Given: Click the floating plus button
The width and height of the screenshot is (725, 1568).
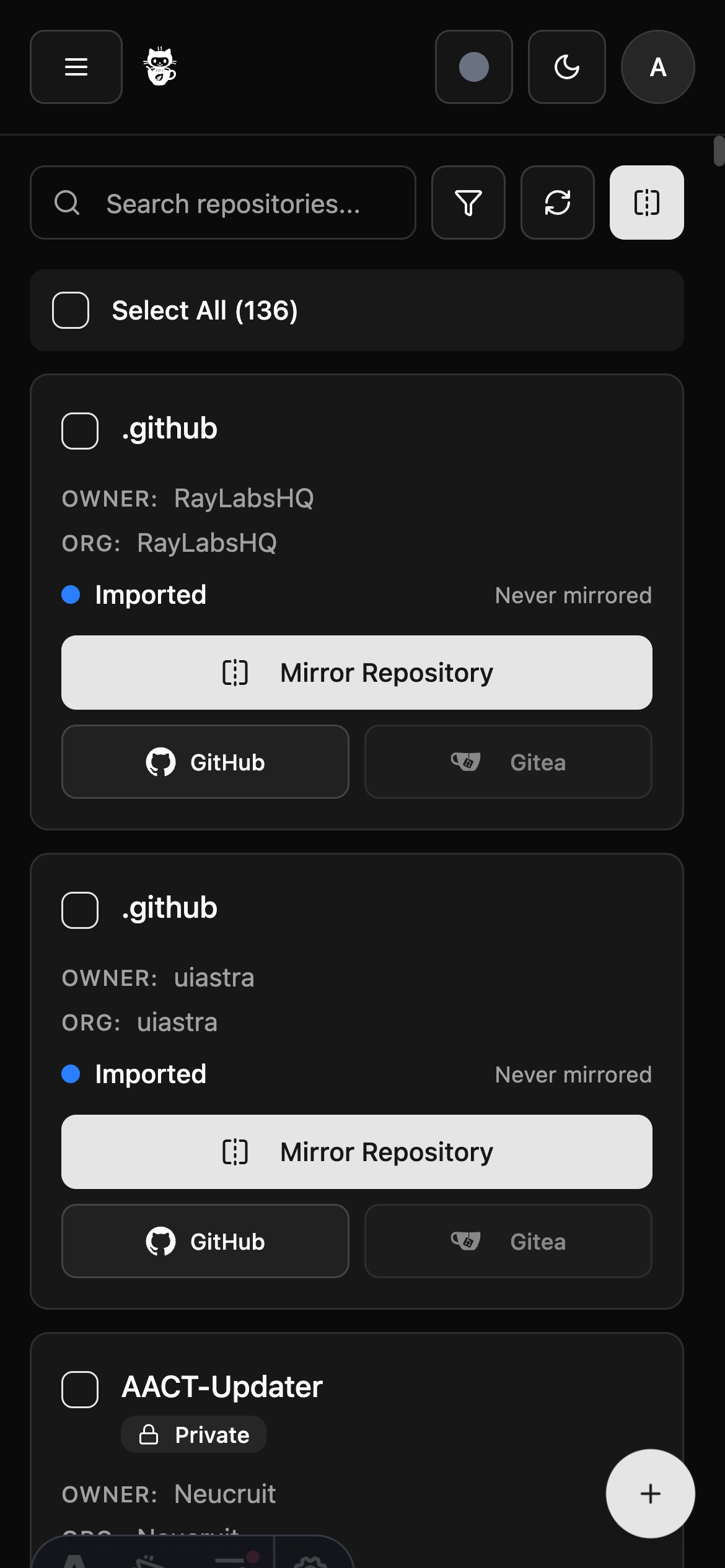Looking at the screenshot, I should 649,1494.
